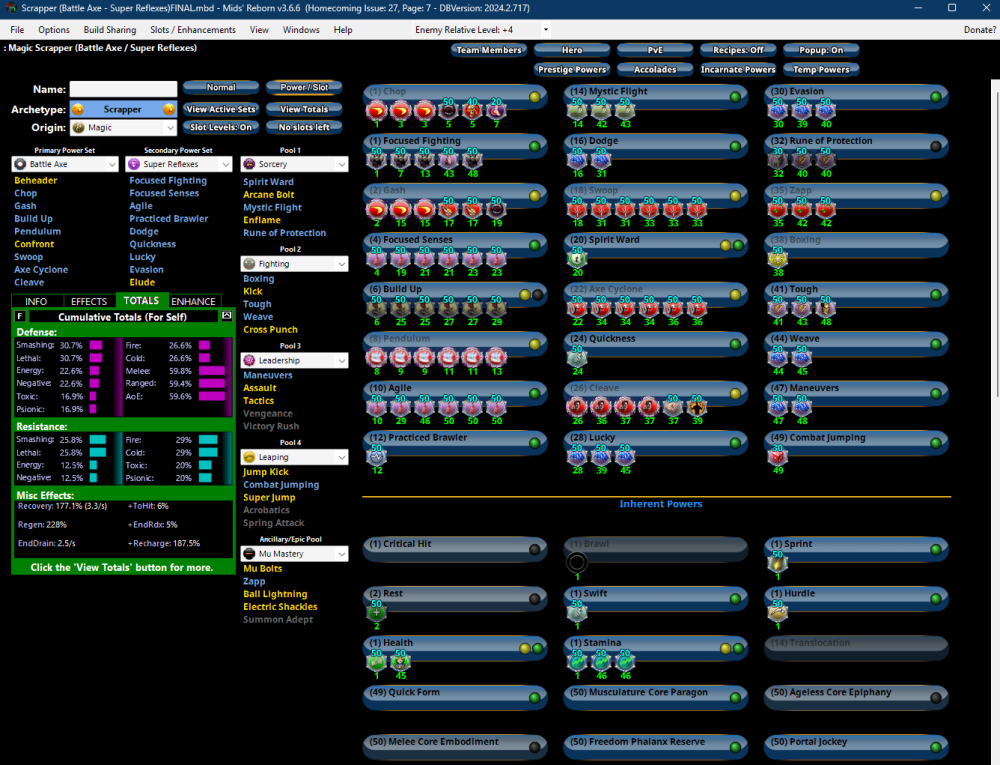Click the single enhancement slot in Practiced Brawler
Image resolution: width=1000 pixels, height=765 pixels.
[x=377, y=456]
